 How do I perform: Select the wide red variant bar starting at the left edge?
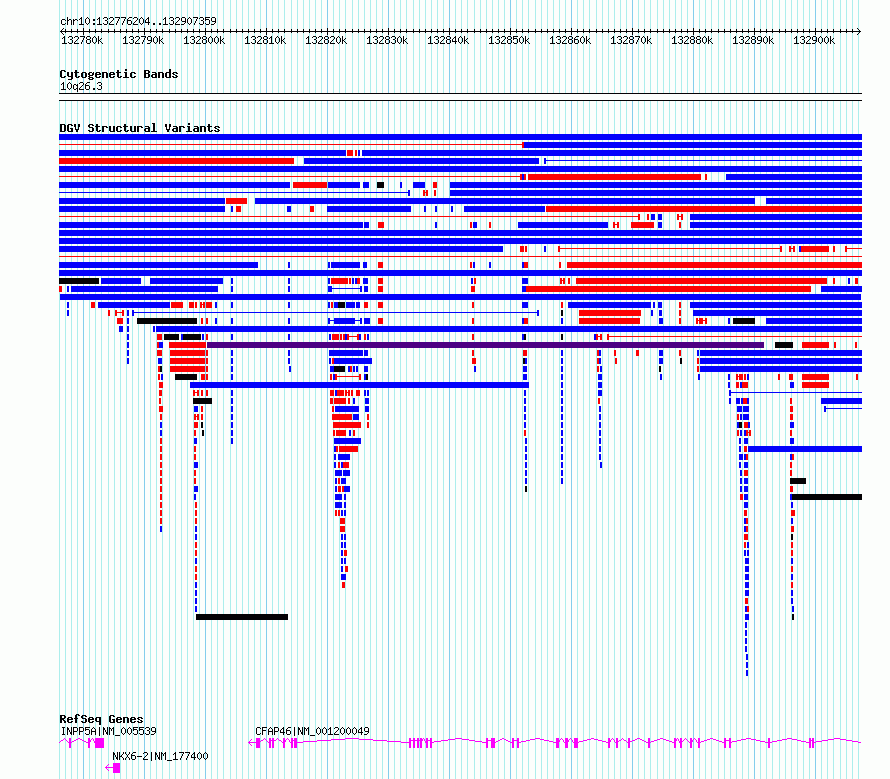177,161
